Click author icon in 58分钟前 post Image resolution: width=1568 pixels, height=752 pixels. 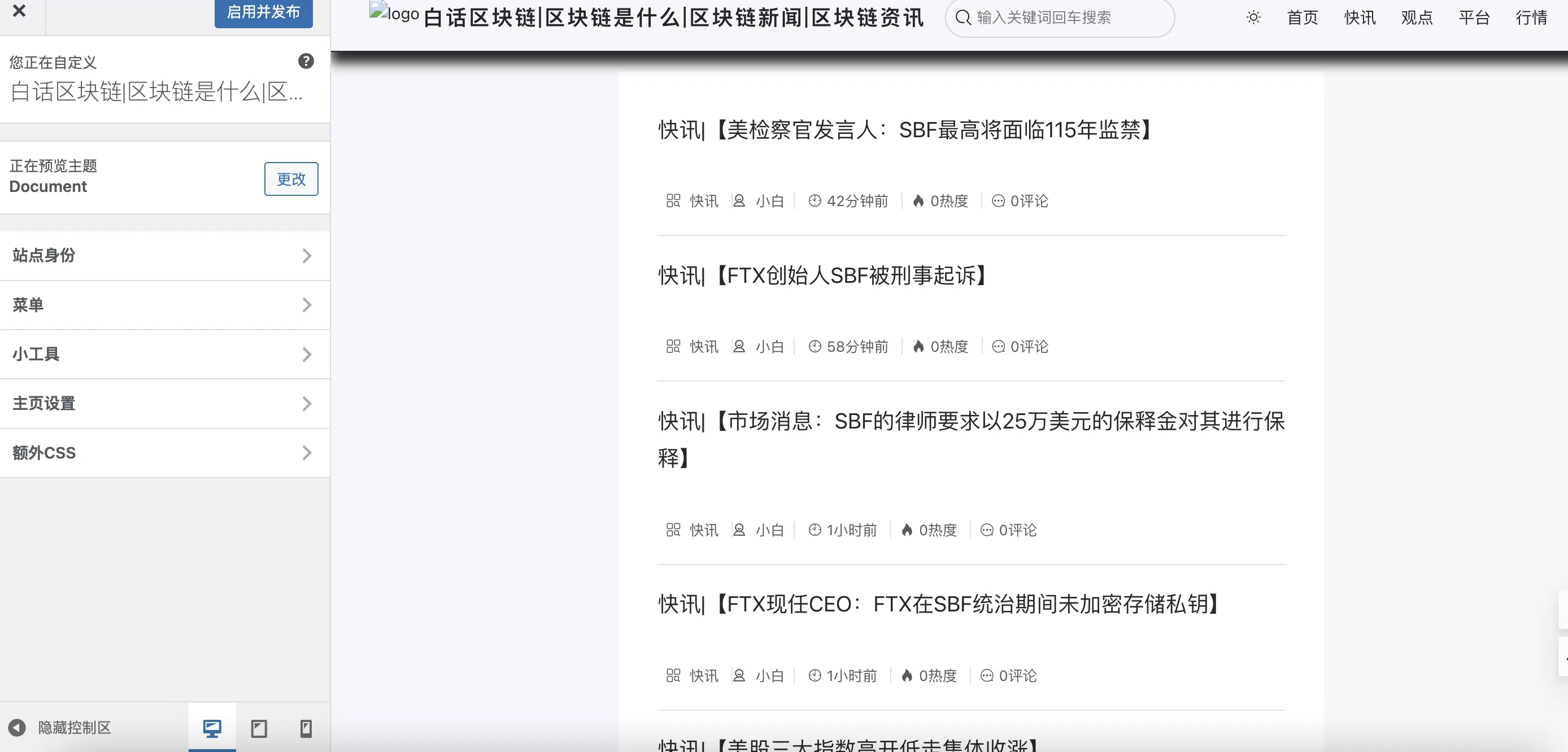coord(739,346)
